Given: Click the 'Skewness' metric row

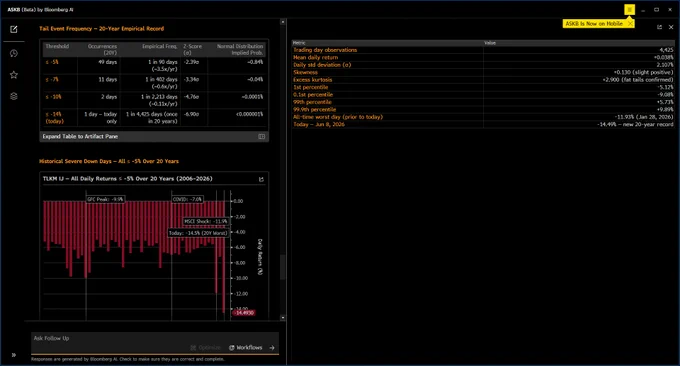Looking at the screenshot, I should [x=483, y=72].
